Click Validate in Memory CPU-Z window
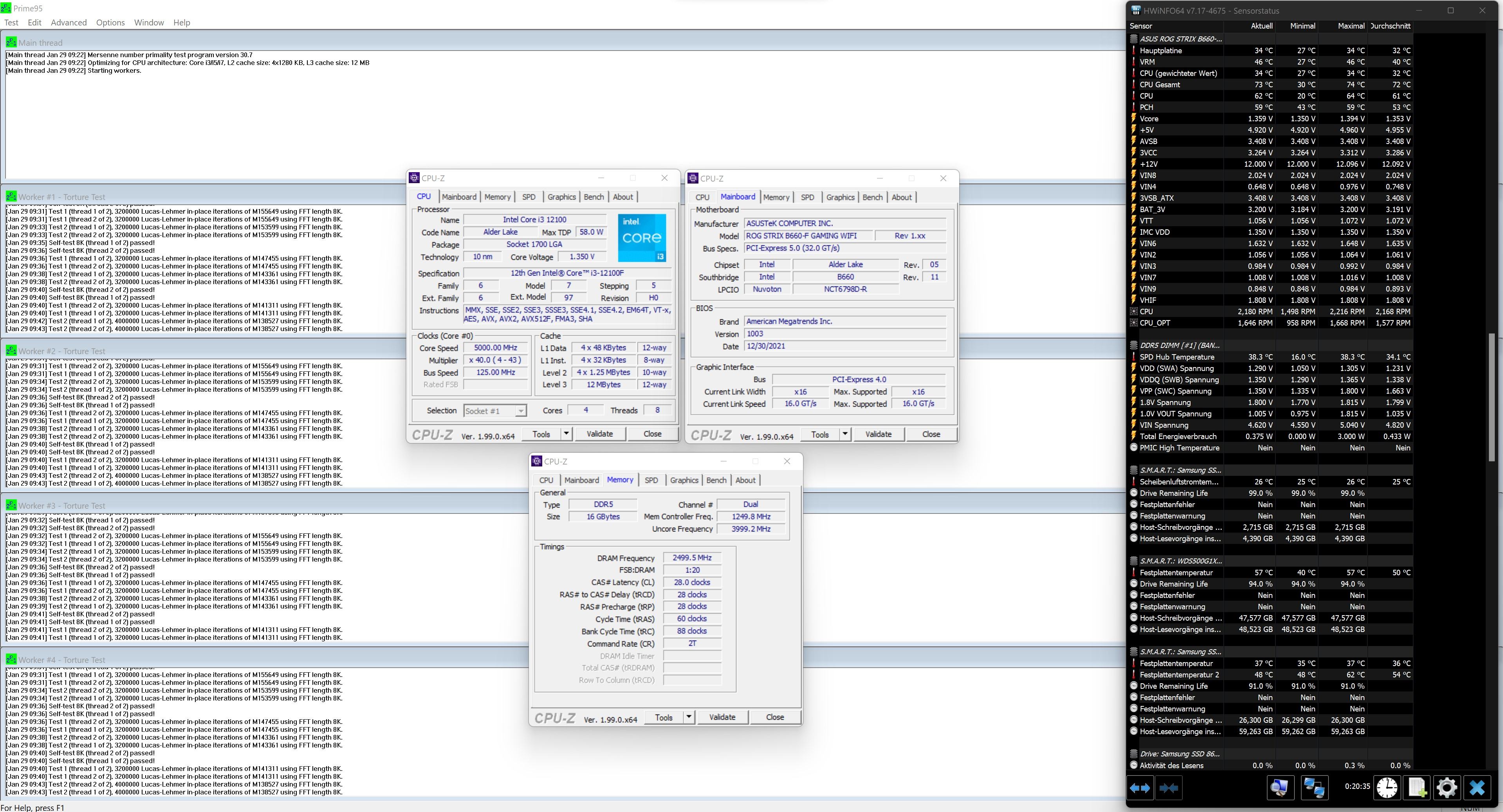This screenshot has height=812, width=1503. [722, 717]
